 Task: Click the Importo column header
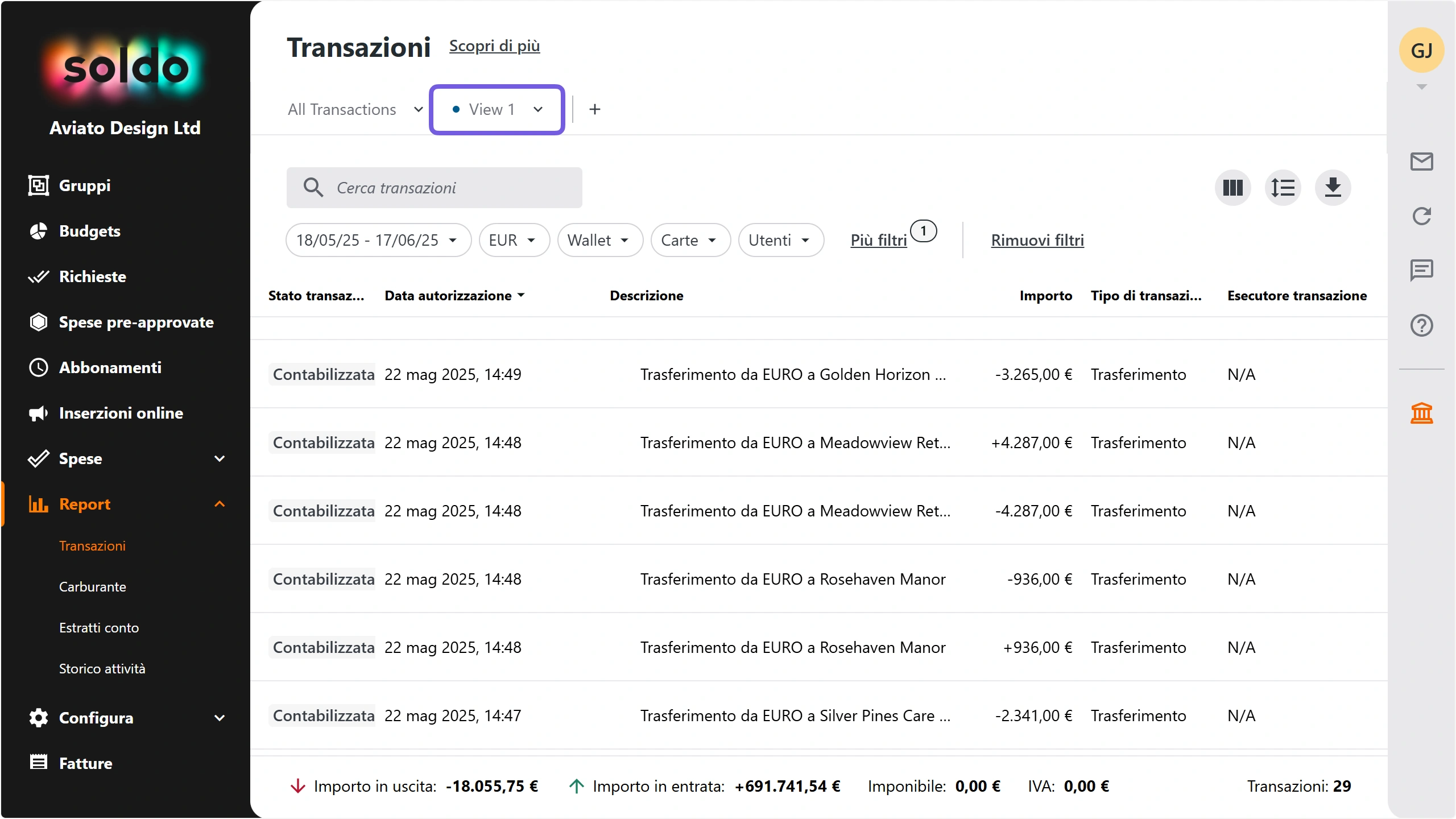point(1045,296)
